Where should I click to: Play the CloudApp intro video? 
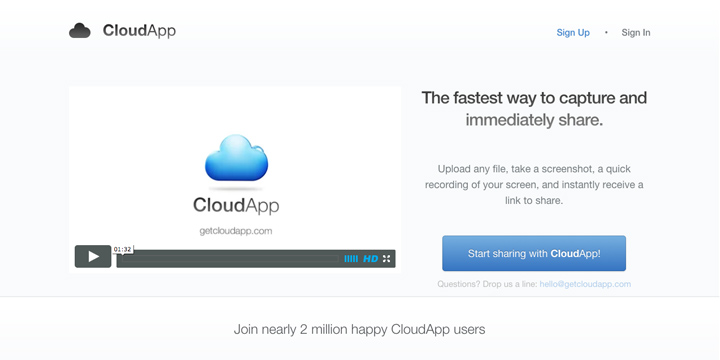click(x=93, y=256)
